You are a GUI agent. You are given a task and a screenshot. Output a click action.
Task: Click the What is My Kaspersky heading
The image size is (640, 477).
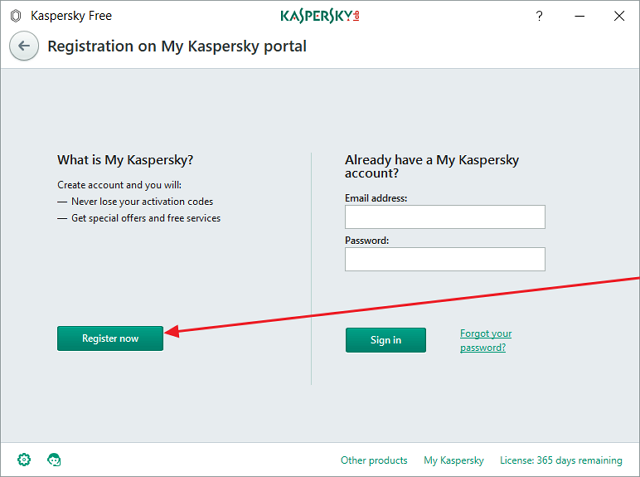[125, 160]
